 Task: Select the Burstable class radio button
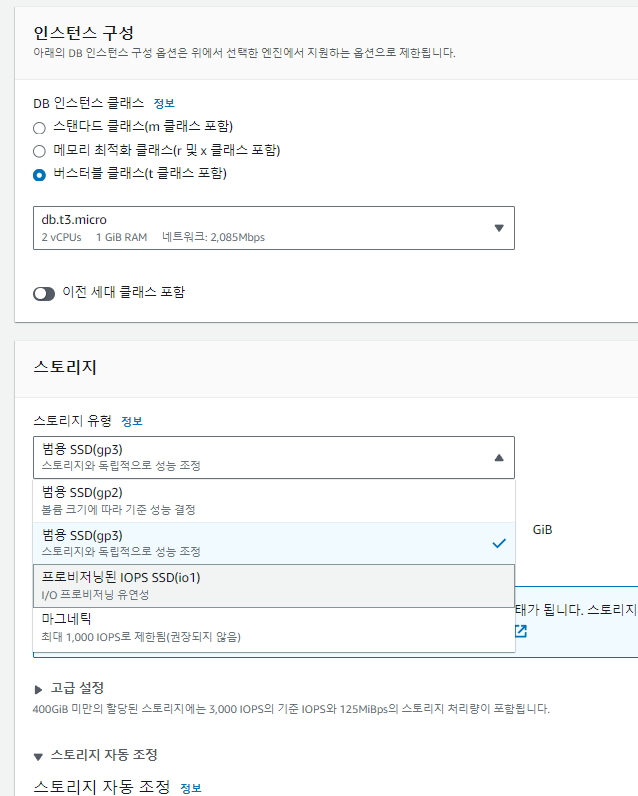tap(39, 175)
